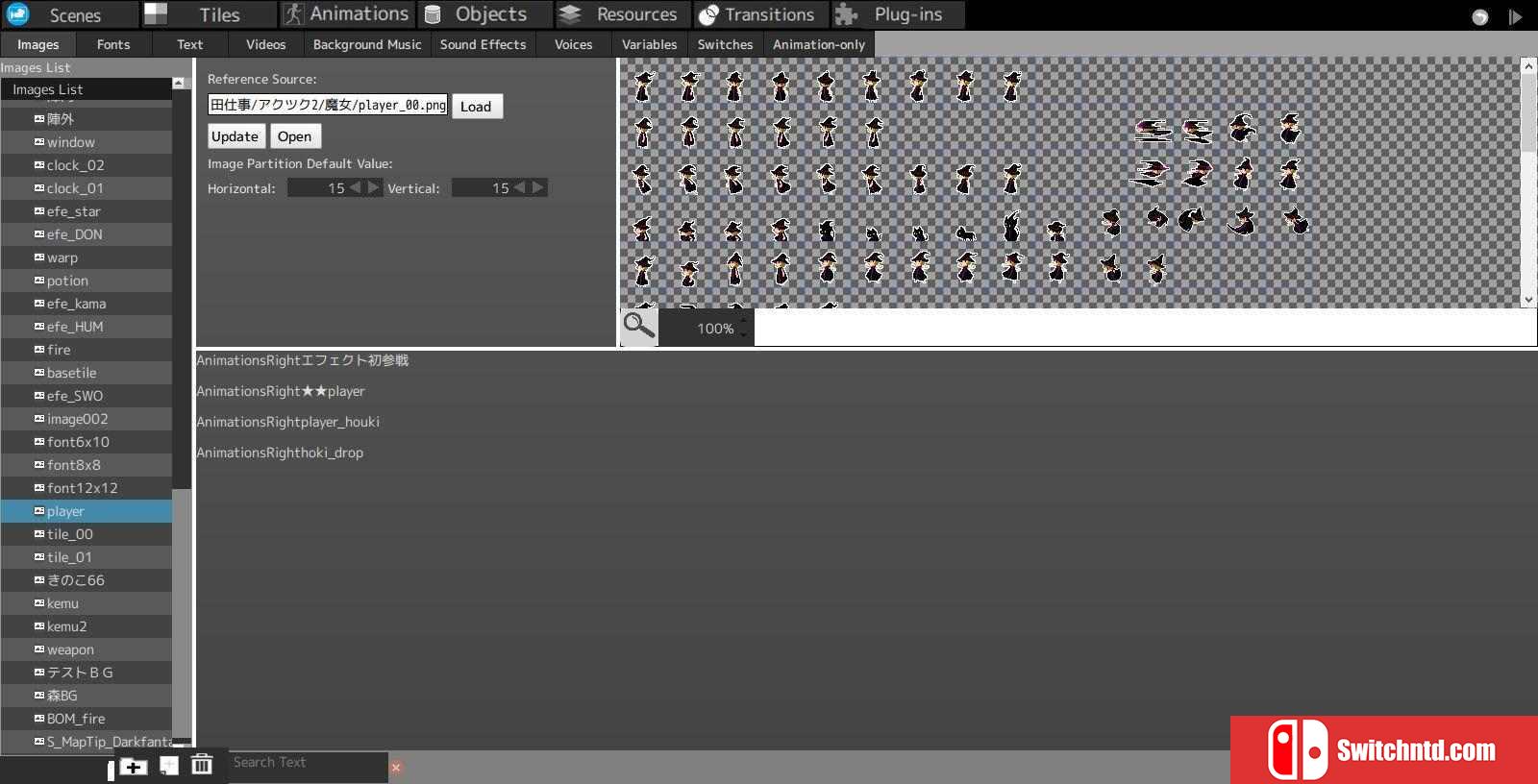Open the Animations section
The height and width of the screenshot is (784, 1538).
348,14
